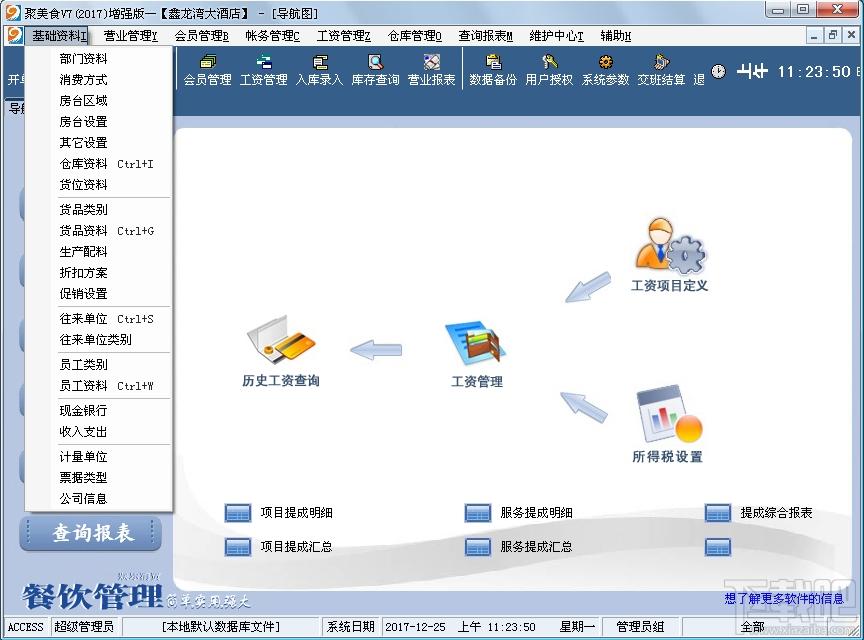This screenshot has width=864, height=640.
Task: Click the 想了解更多软件的信息 link
Action: point(784,599)
